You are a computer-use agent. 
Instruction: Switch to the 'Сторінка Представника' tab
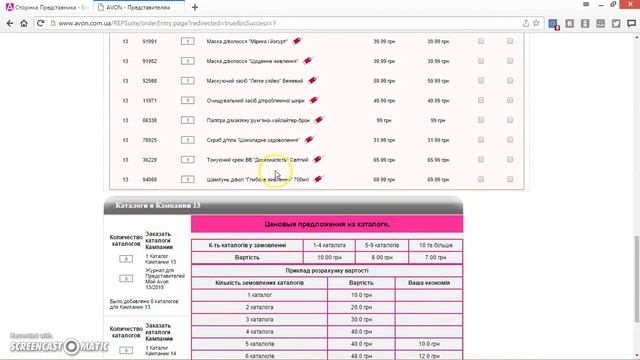tap(47, 7)
